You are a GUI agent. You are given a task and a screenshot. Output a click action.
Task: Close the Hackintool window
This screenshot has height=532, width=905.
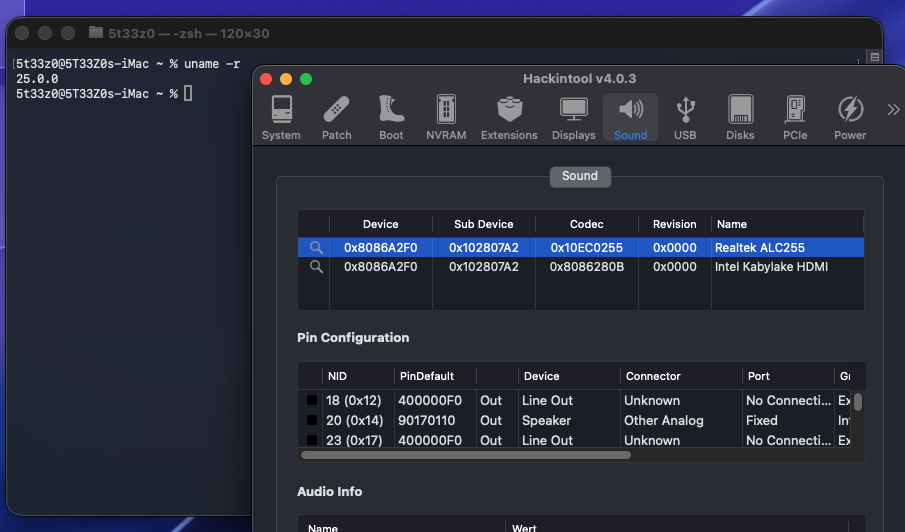tap(266, 79)
